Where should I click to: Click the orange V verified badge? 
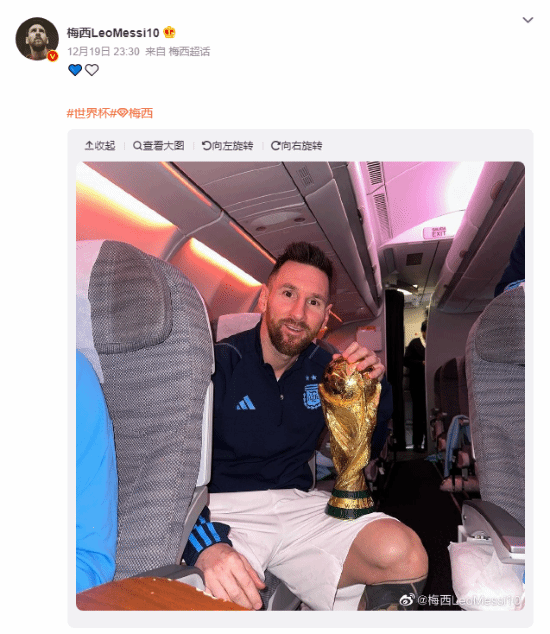click(53, 56)
